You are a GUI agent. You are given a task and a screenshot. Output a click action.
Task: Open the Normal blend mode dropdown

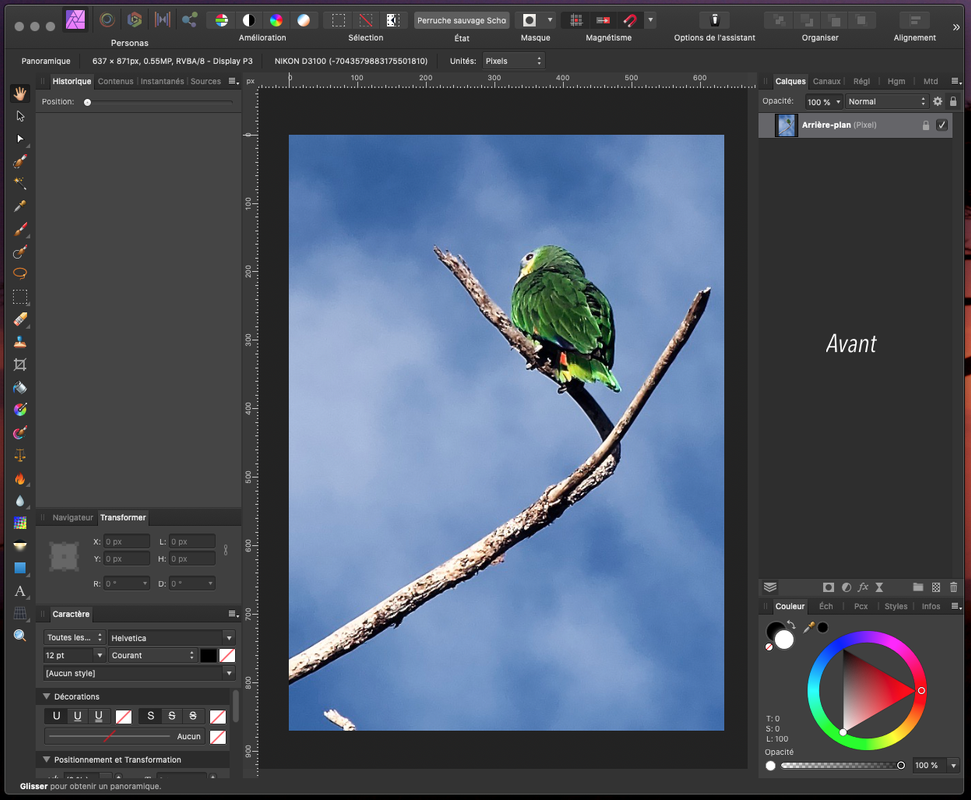(886, 102)
